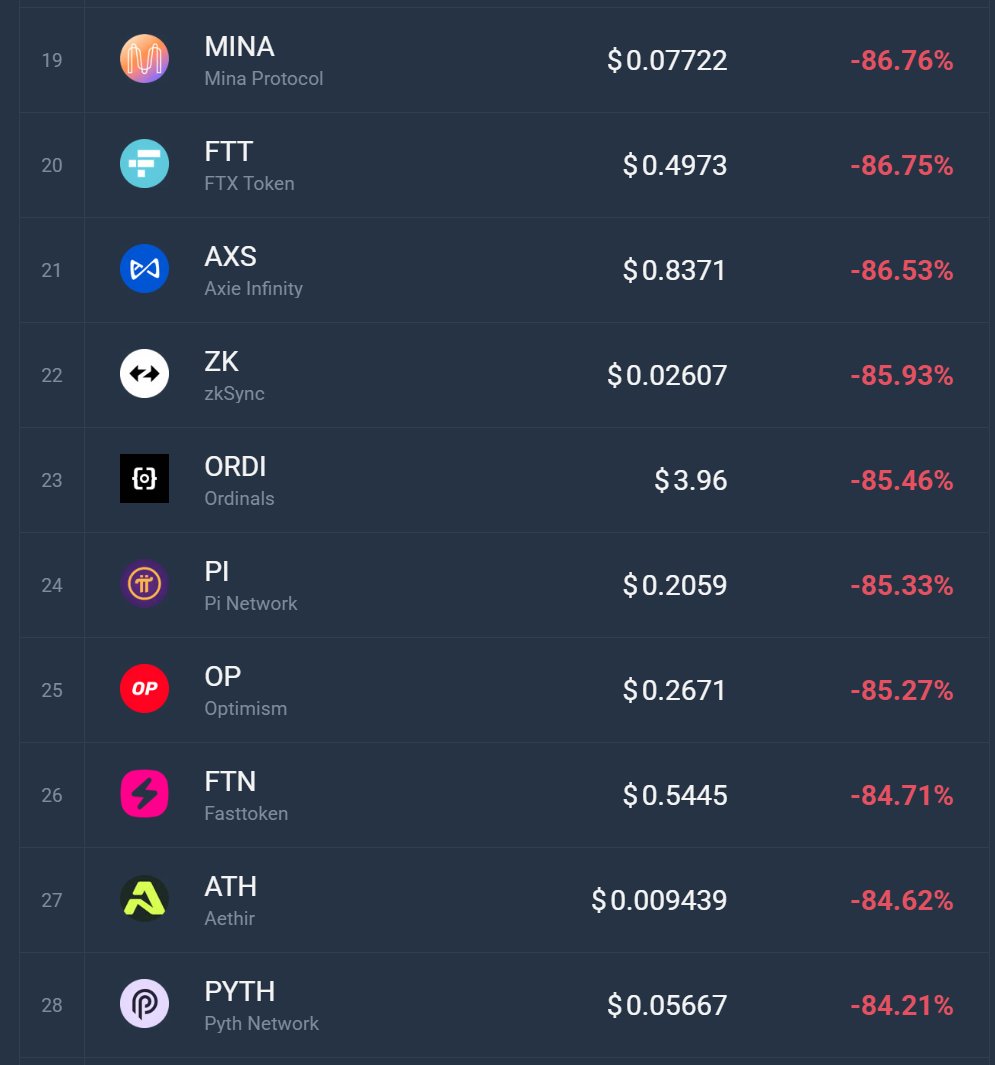Click the zkSync coin logo
This screenshot has width=995, height=1065.
click(144, 374)
